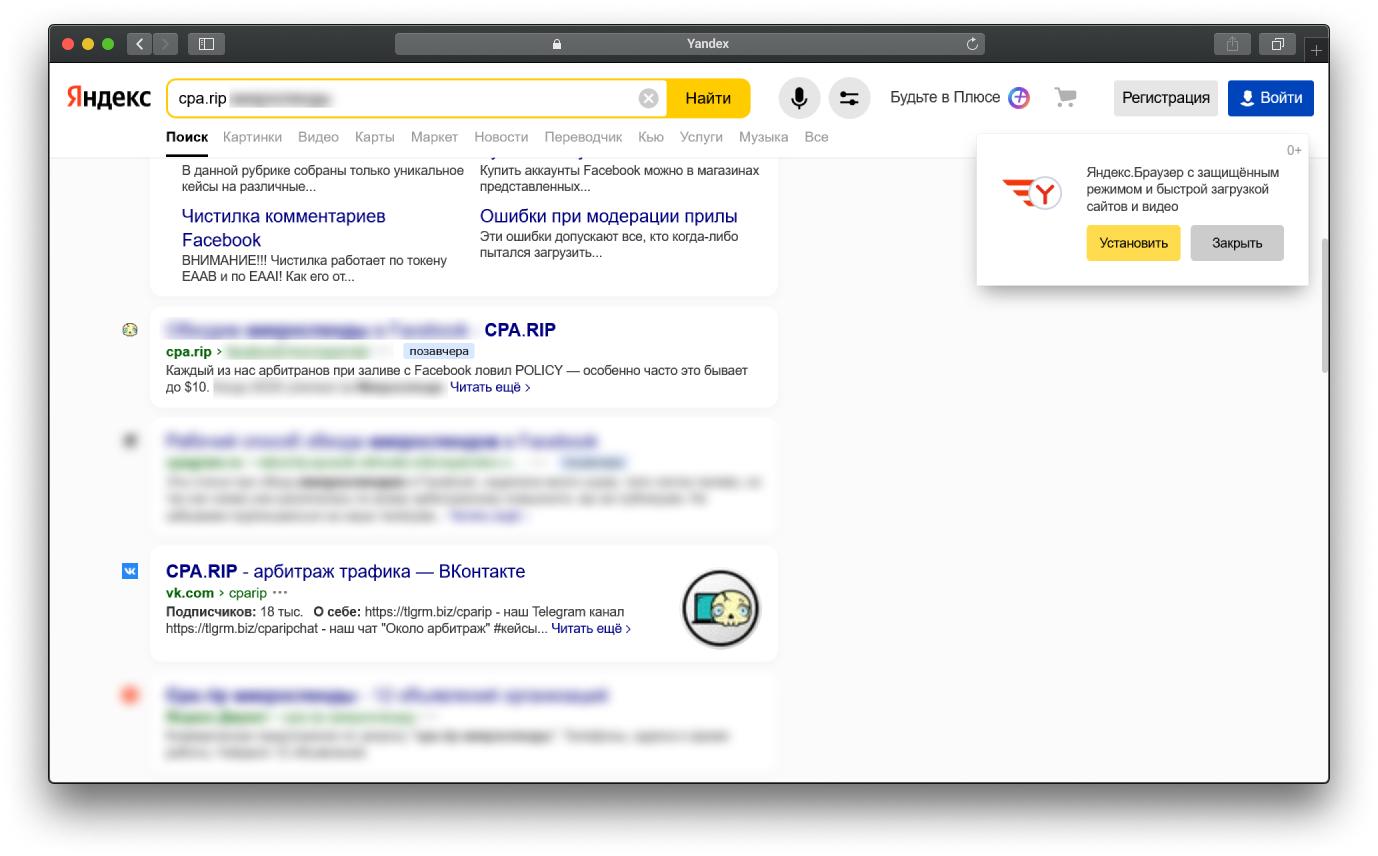Screen dimensions: 1378x856
Task: Show all tabs overview button
Action: click(x=1278, y=44)
